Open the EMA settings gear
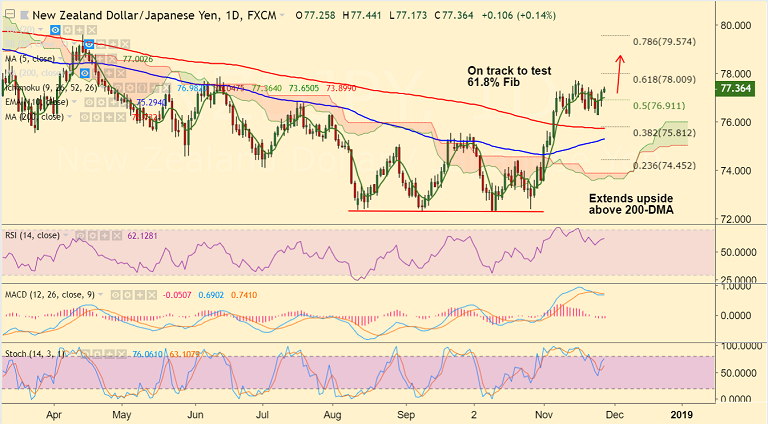Viewport: 768px width, 424px height. click(101, 102)
